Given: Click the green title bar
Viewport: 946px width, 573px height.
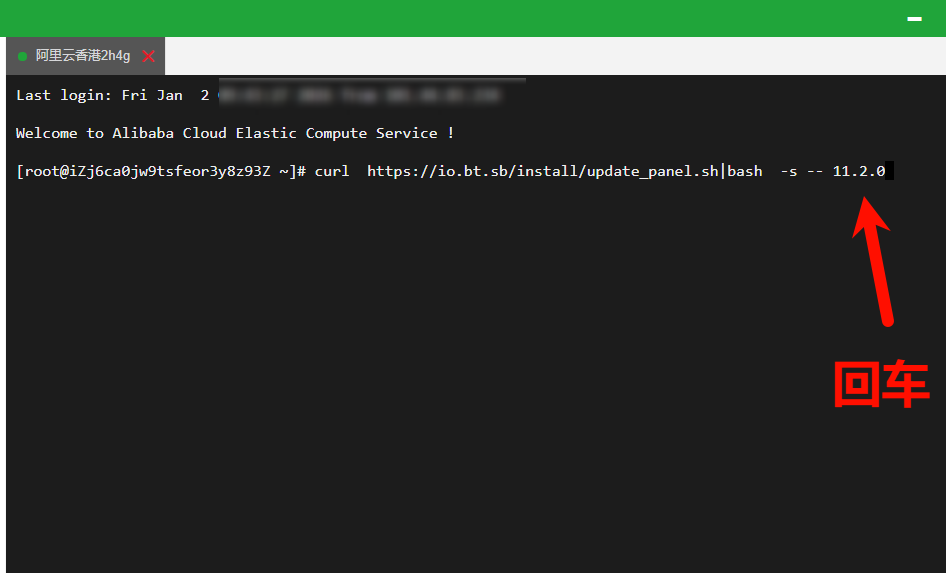Looking at the screenshot, I should tap(450, 18).
